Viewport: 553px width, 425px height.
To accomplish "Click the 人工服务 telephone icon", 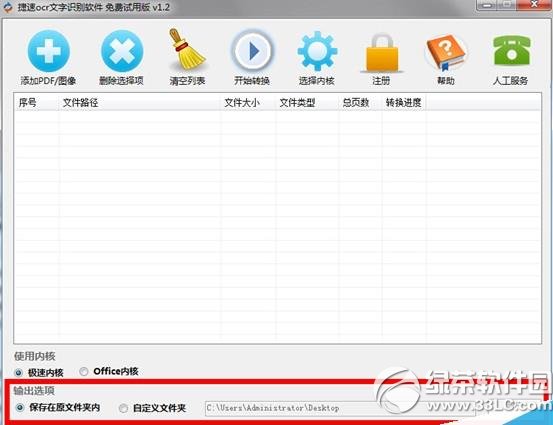I will coord(511,50).
